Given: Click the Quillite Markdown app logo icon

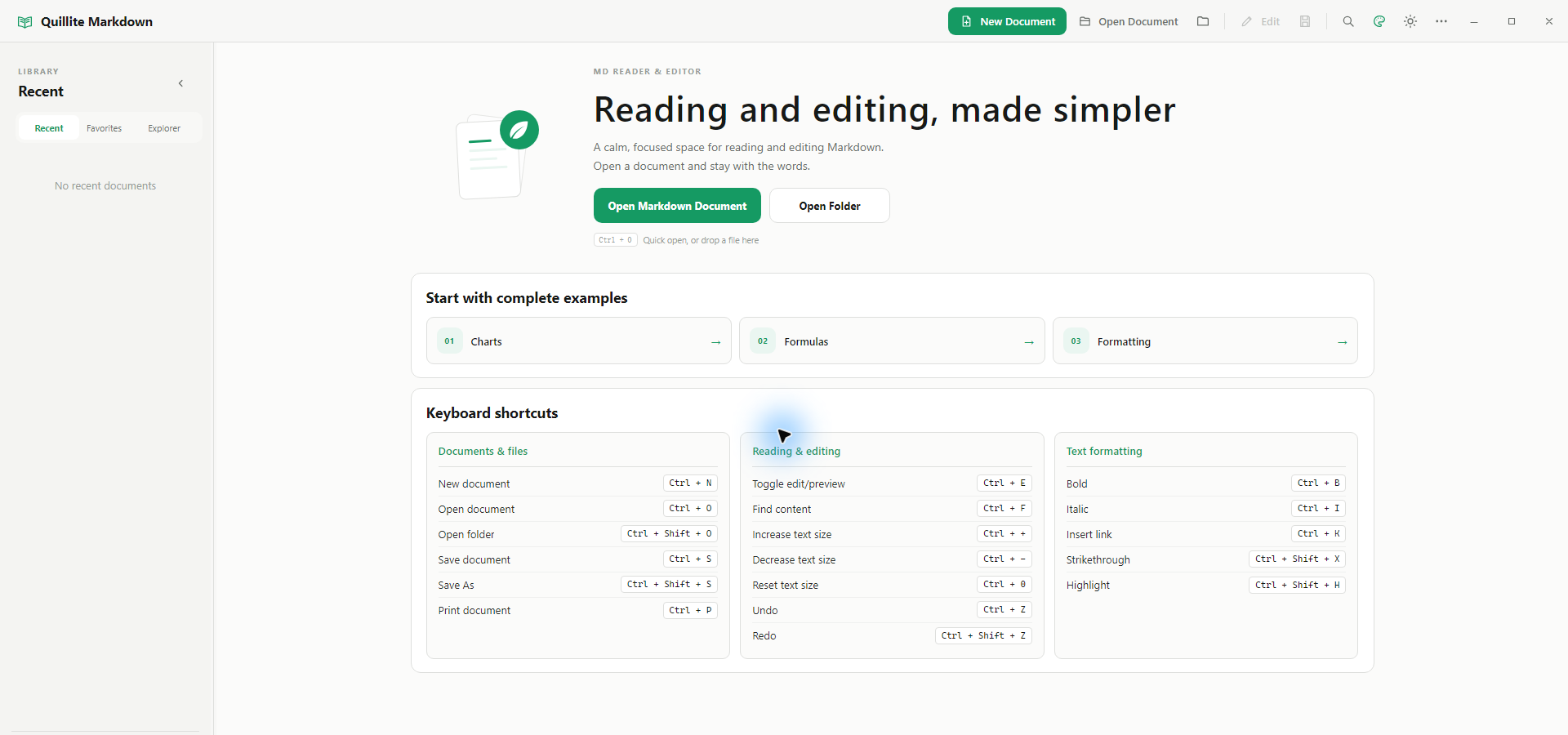Looking at the screenshot, I should pyautogui.click(x=25, y=22).
